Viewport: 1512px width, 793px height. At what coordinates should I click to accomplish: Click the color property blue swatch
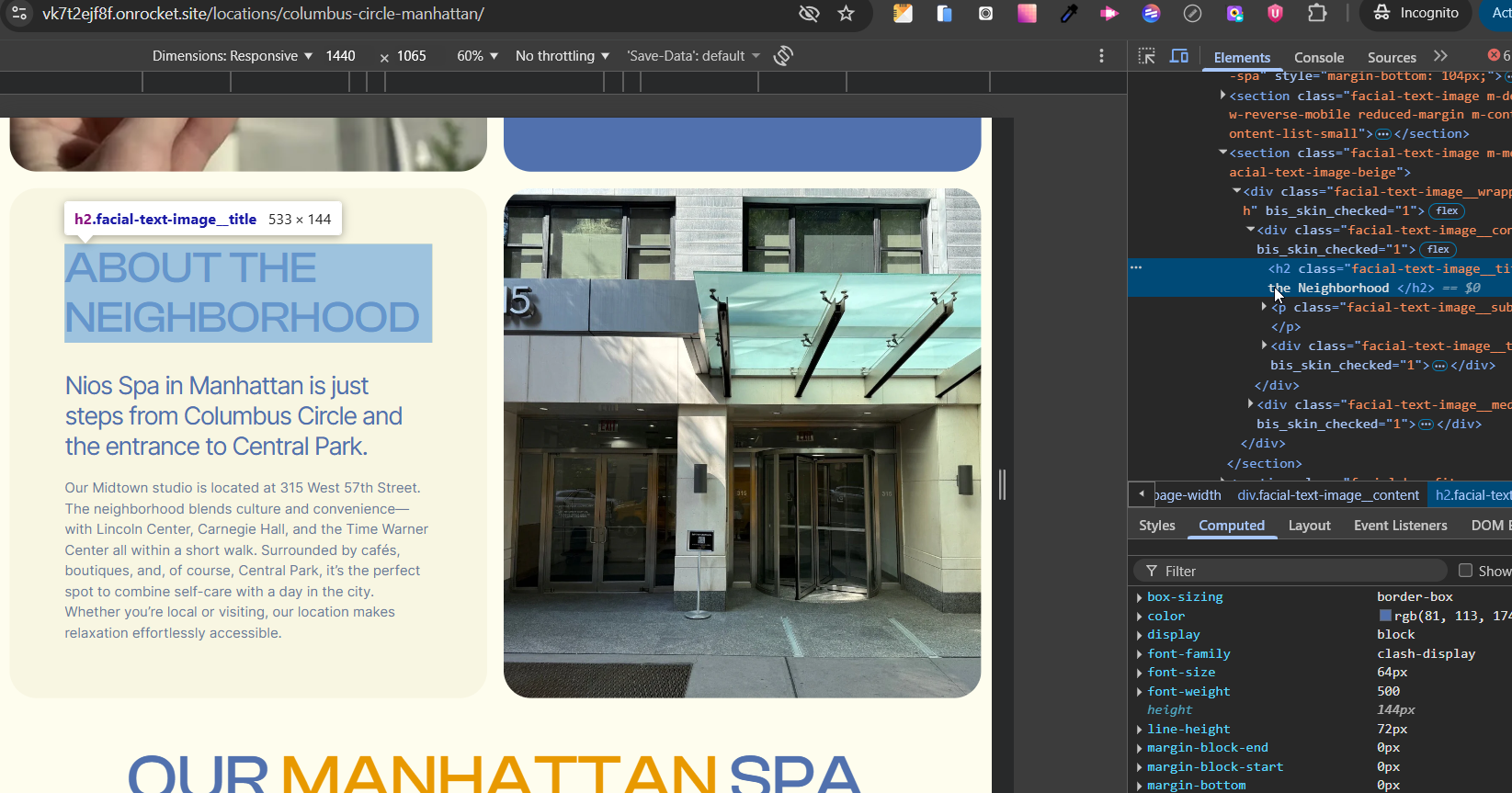tap(1385, 616)
